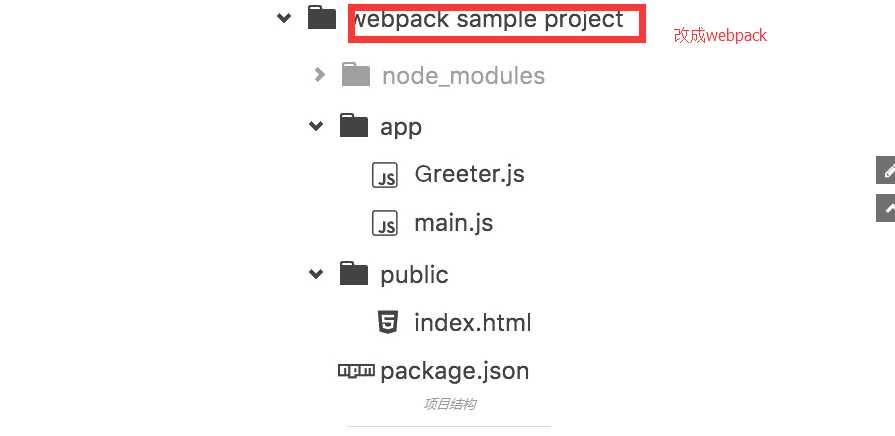Click the JS file icon beside main.js
This screenshot has height=436, width=895.
point(385,223)
